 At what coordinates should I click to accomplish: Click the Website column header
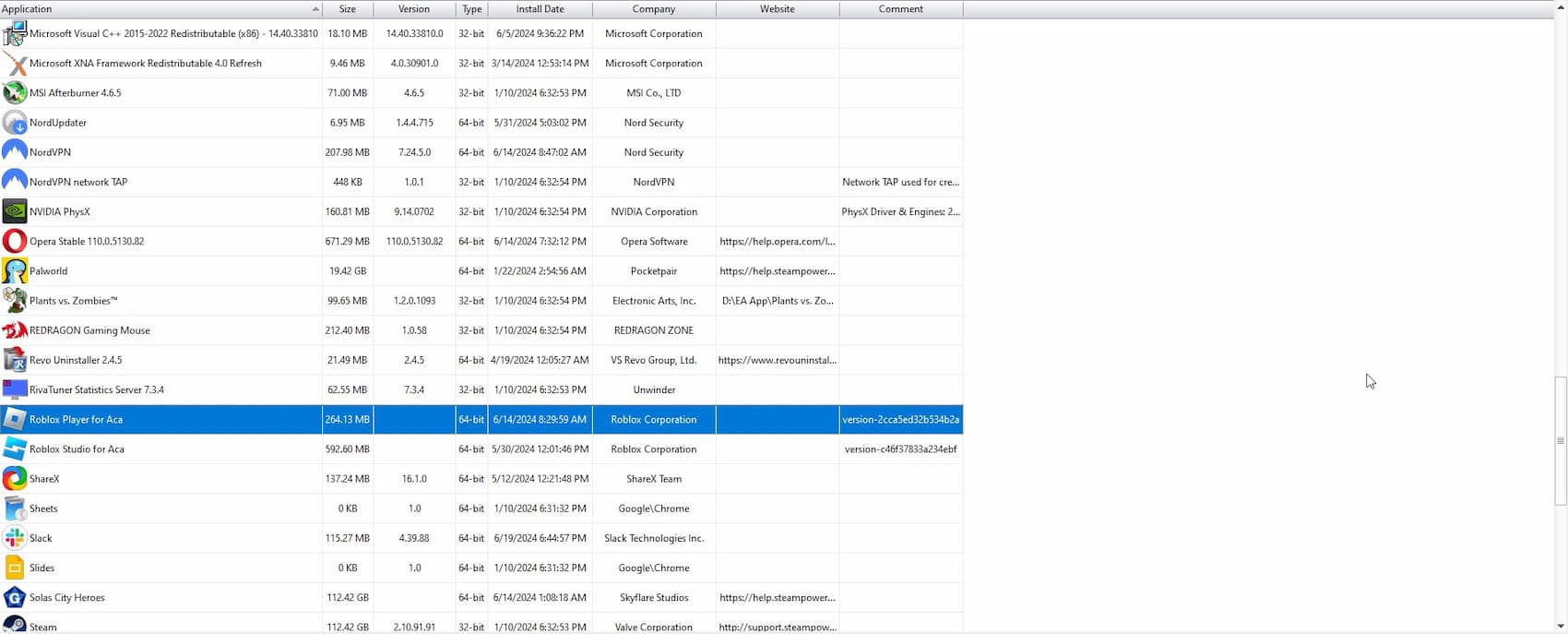click(x=778, y=9)
